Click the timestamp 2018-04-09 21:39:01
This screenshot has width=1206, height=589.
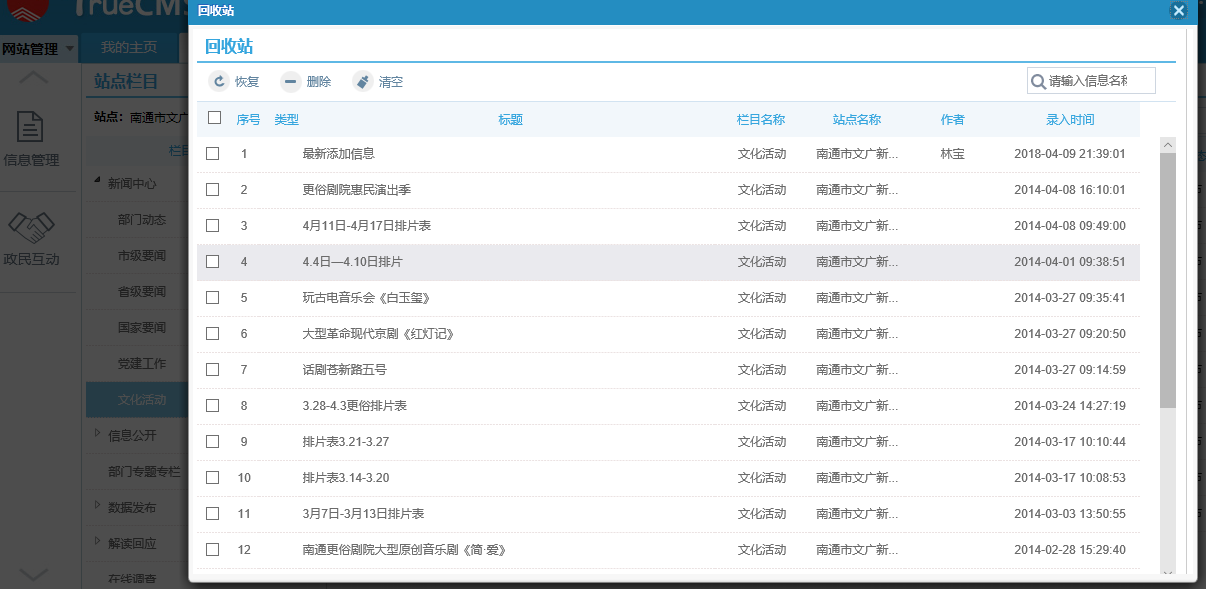click(x=1070, y=154)
